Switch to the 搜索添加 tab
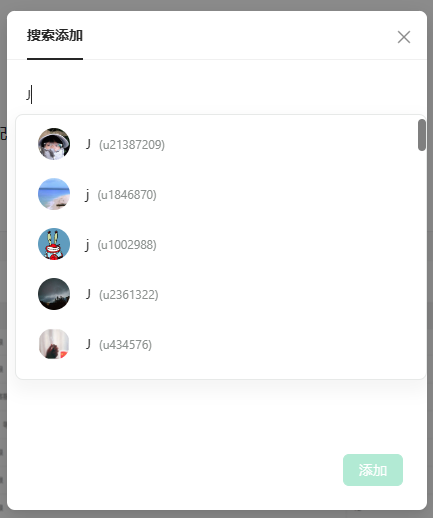Viewport: 433px width, 518px height. [55, 35]
